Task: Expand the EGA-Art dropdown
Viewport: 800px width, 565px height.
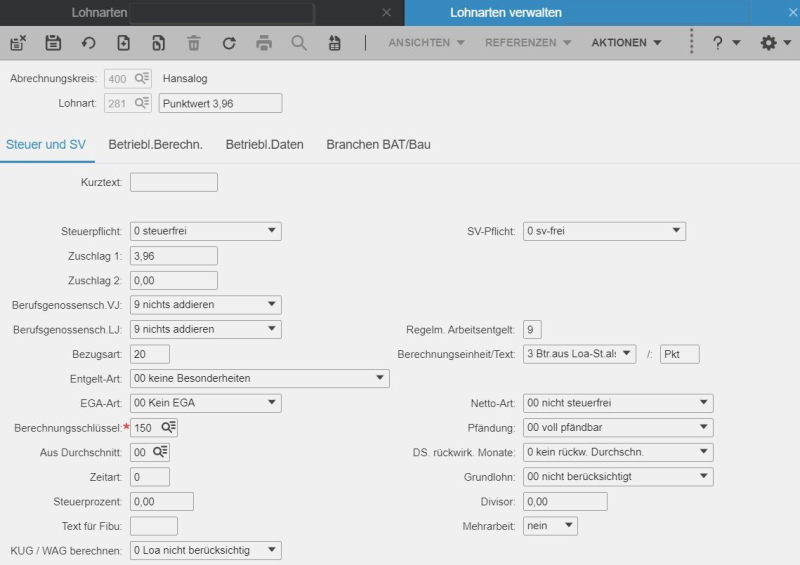Action: tap(206, 403)
